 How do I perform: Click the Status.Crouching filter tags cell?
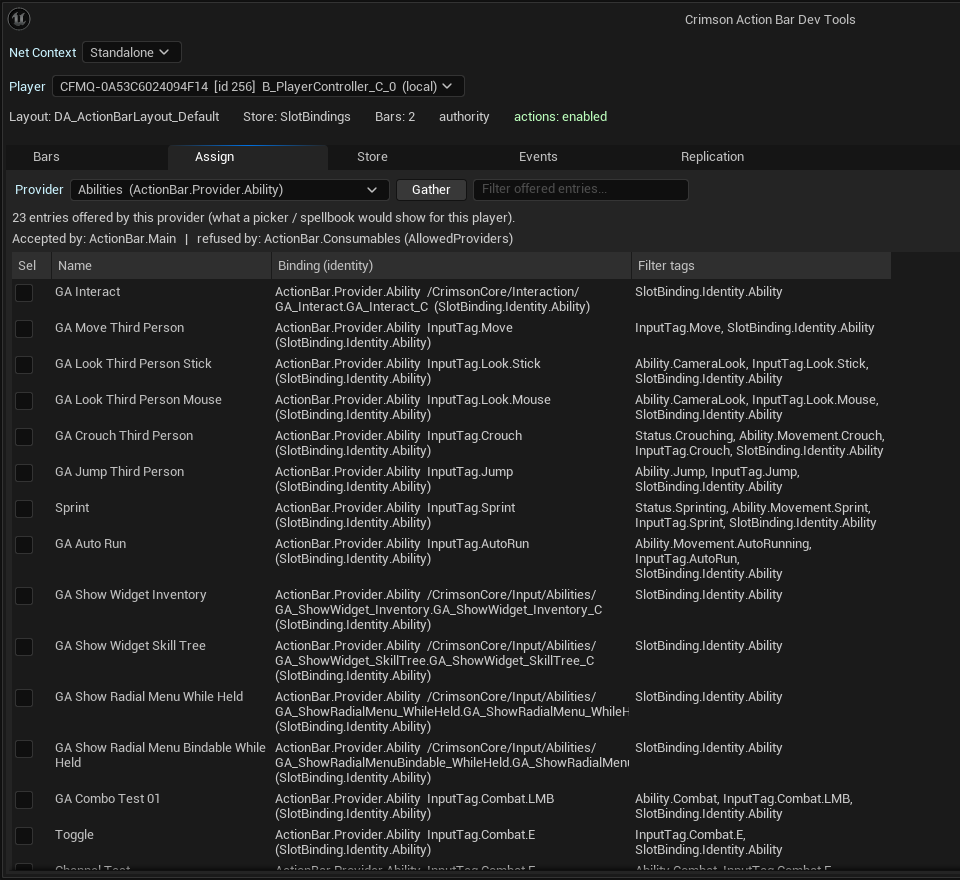click(x=760, y=443)
